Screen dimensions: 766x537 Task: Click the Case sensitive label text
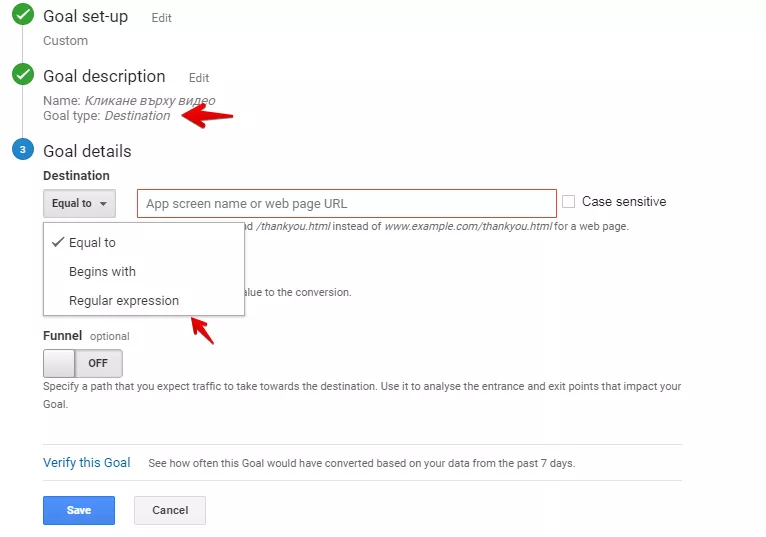pos(624,201)
